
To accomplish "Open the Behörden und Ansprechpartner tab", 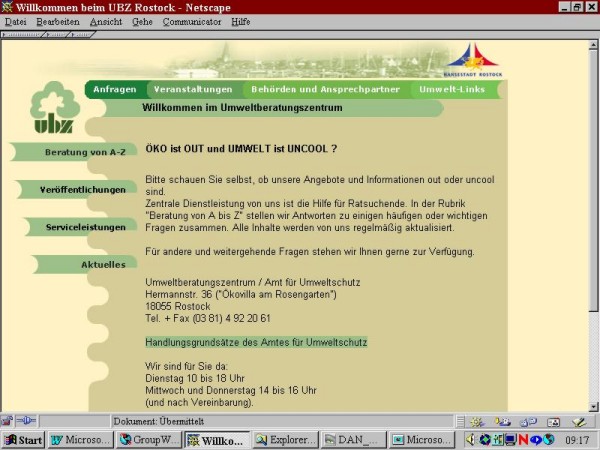I will point(325,89).
